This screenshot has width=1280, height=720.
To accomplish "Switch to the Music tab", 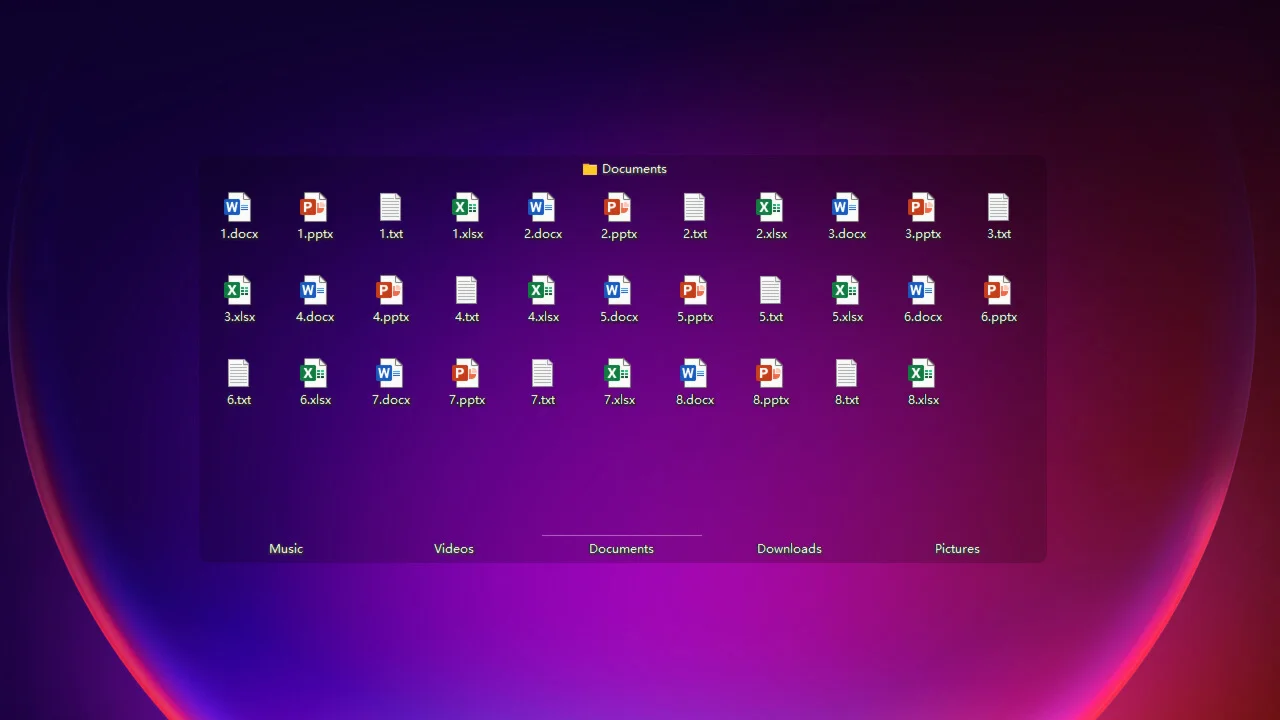I will coord(286,548).
